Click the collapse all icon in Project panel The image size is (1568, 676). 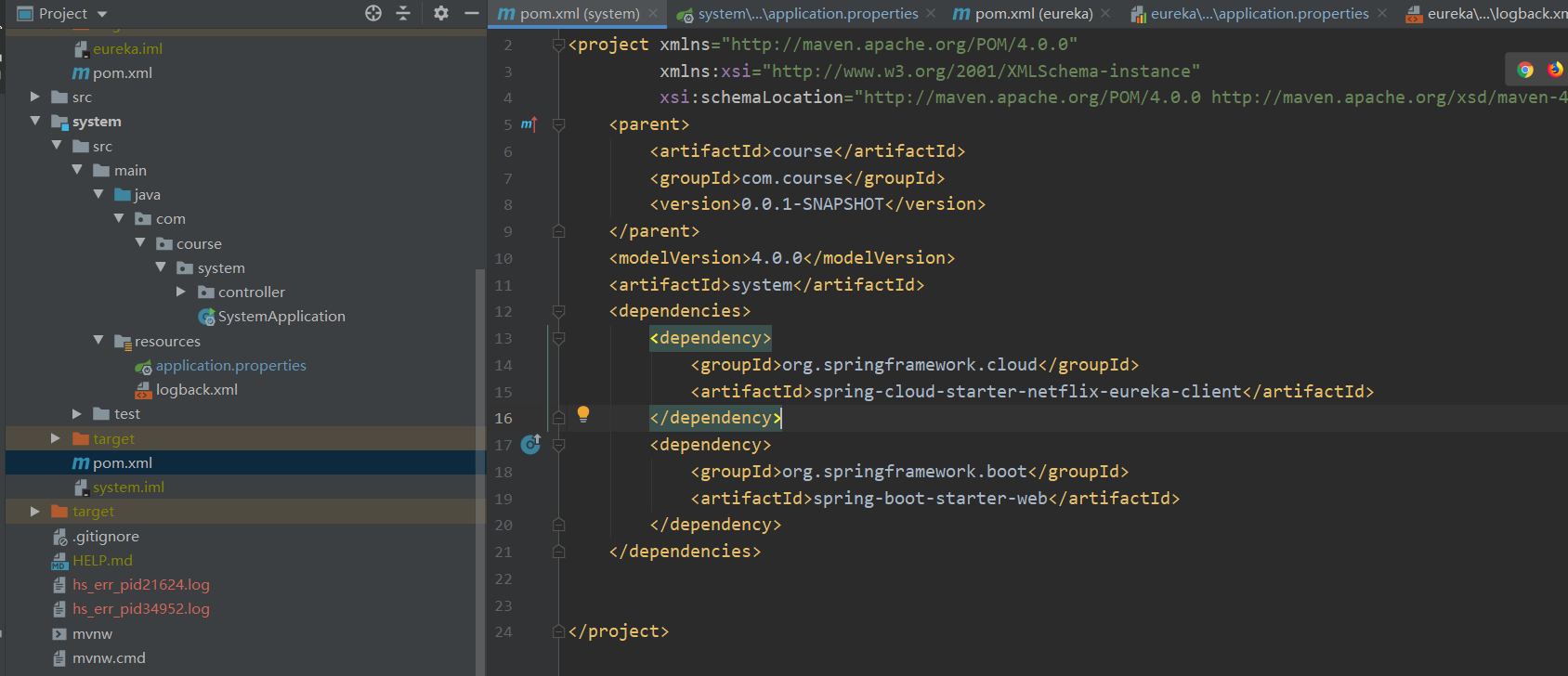pos(403,13)
